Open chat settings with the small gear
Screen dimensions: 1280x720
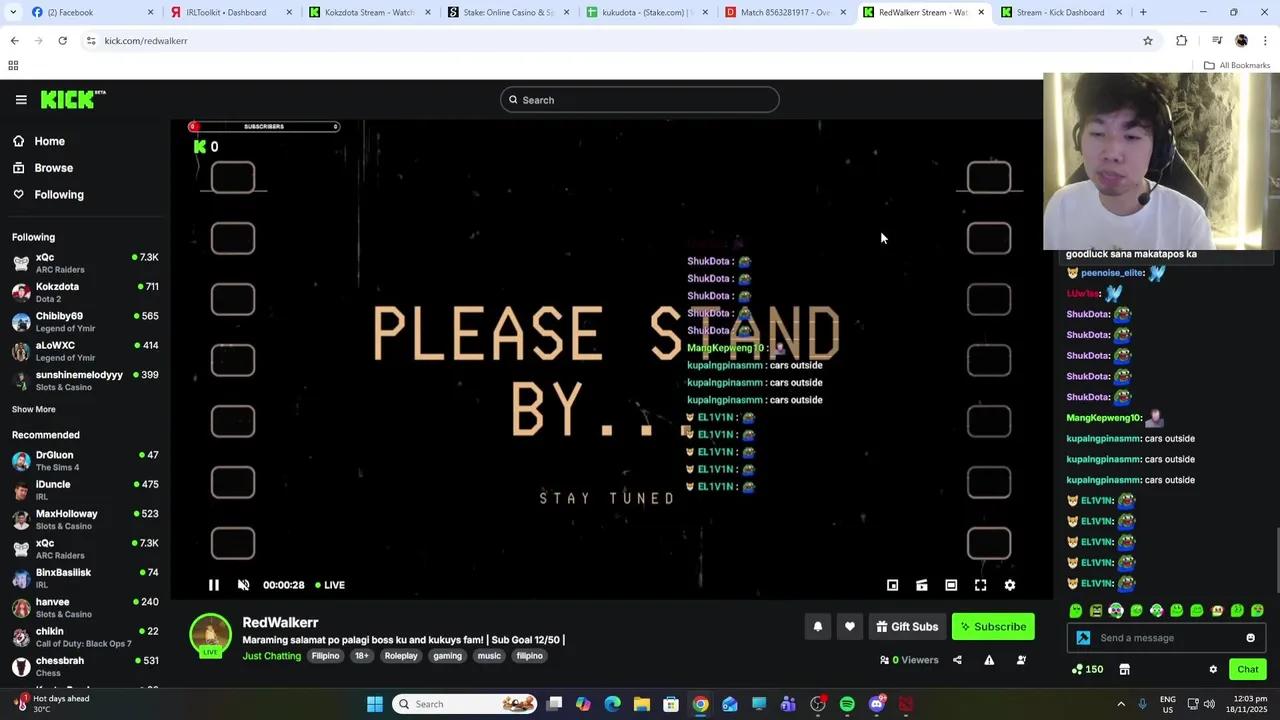click(x=1213, y=669)
